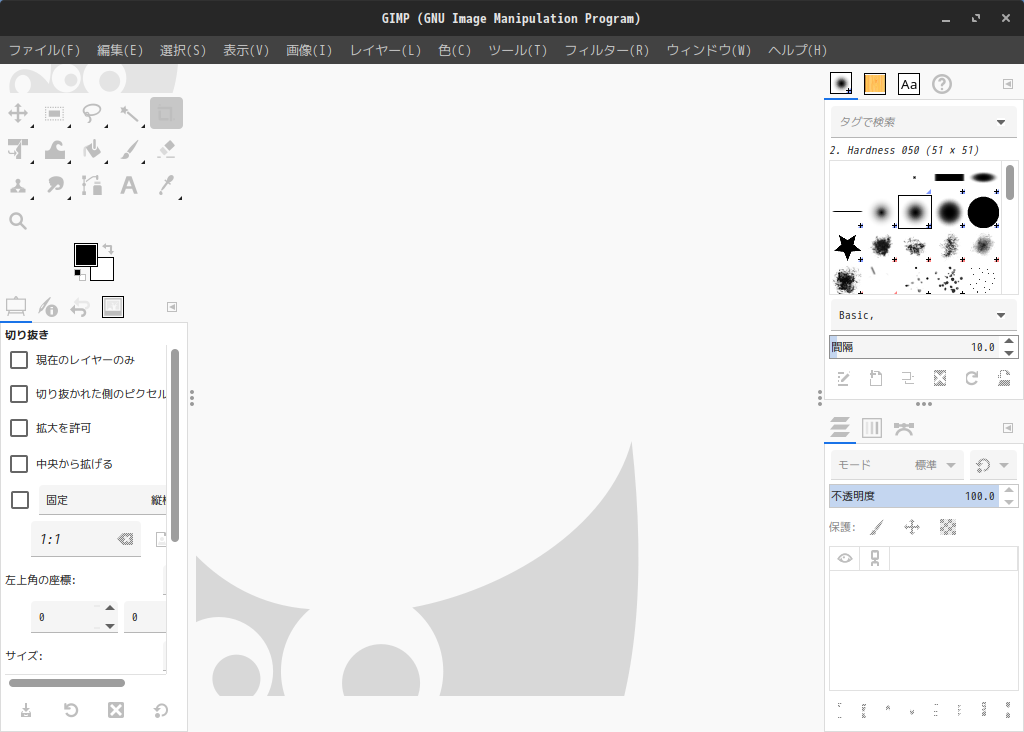Open the フィルター(R) menu

tap(606, 50)
